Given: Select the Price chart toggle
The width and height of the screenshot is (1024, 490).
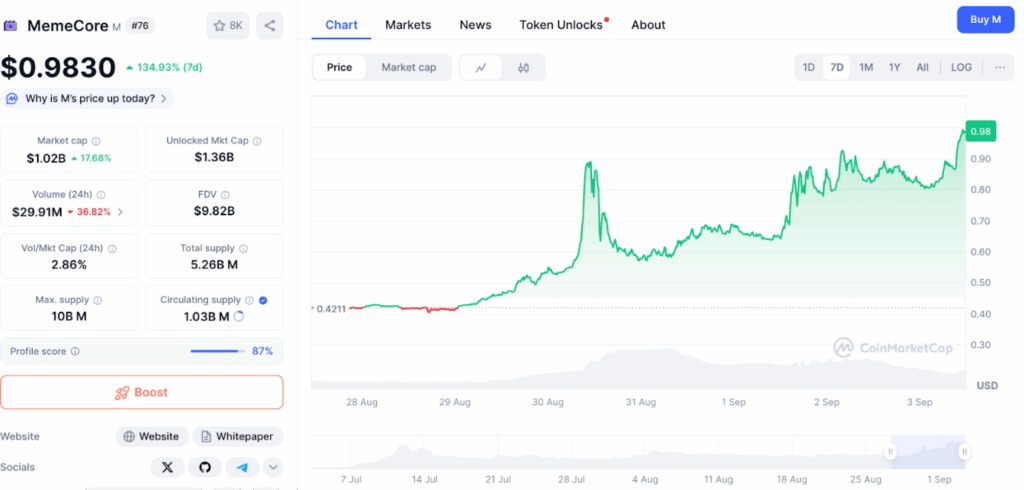Looking at the screenshot, I should [339, 68].
